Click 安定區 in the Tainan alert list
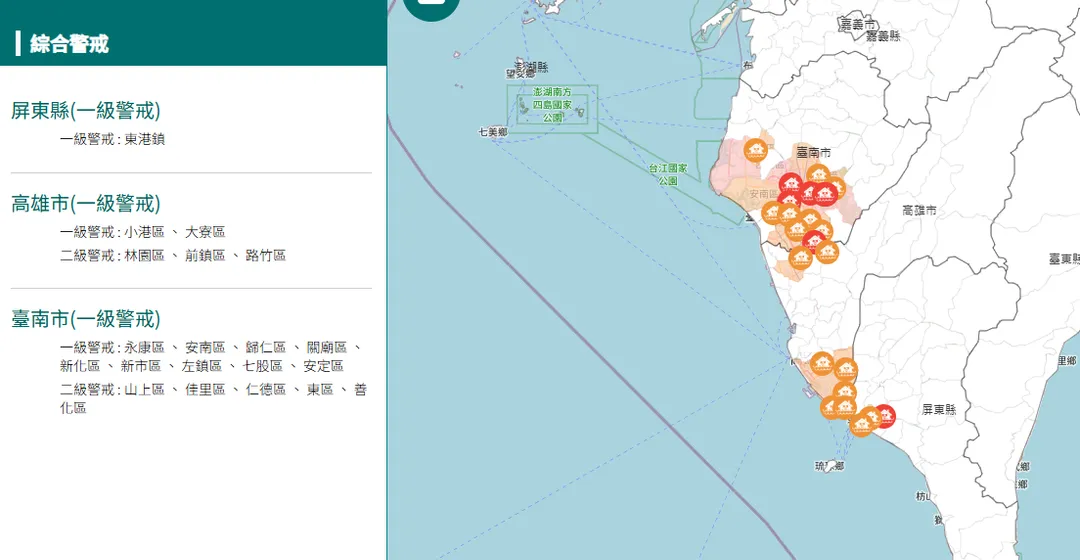The height and width of the screenshot is (560, 1080). (x=323, y=366)
